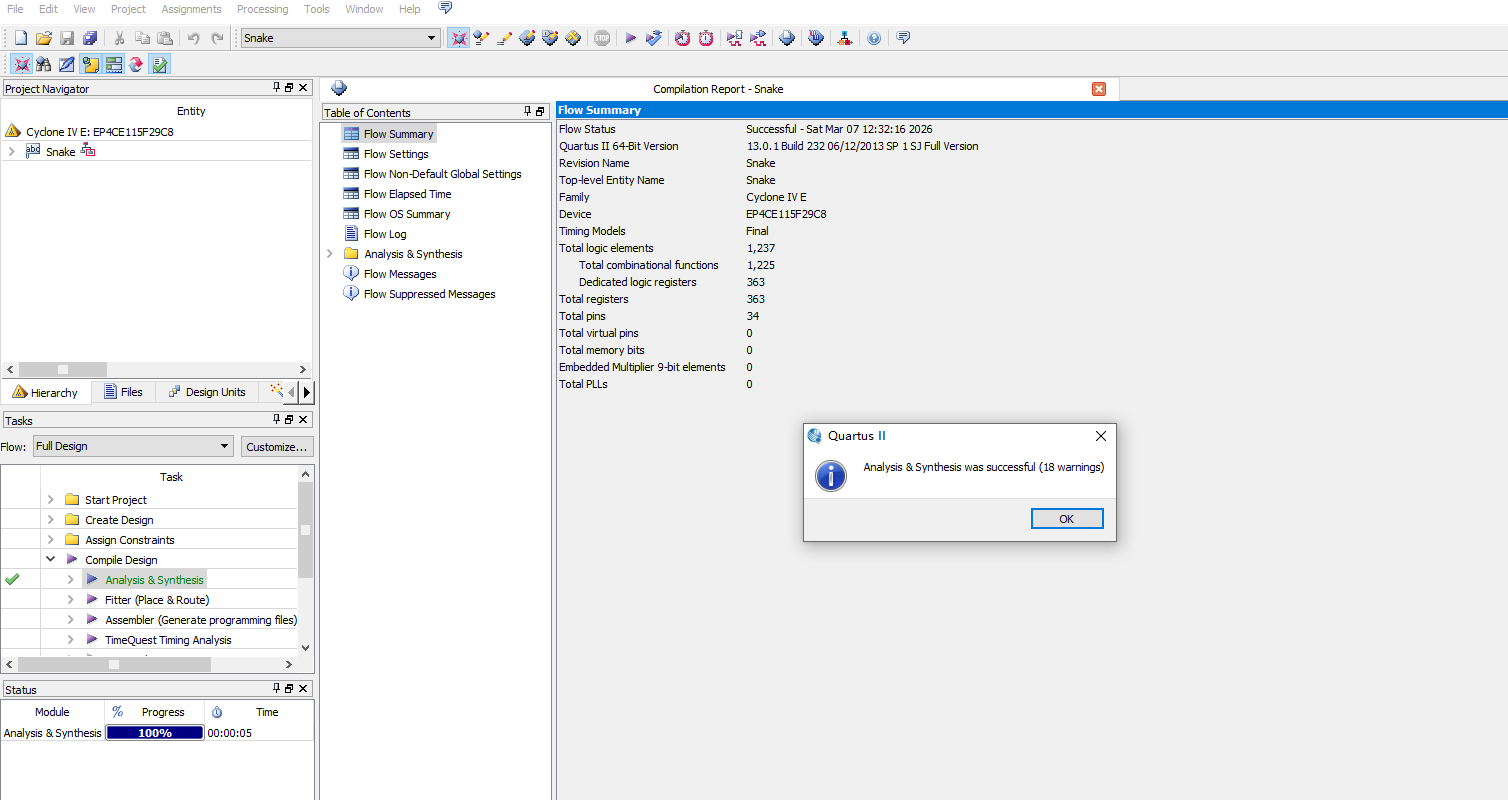Expand Analysis & Synthesis folder in Table of Contents
The image size is (1508, 800).
330,254
